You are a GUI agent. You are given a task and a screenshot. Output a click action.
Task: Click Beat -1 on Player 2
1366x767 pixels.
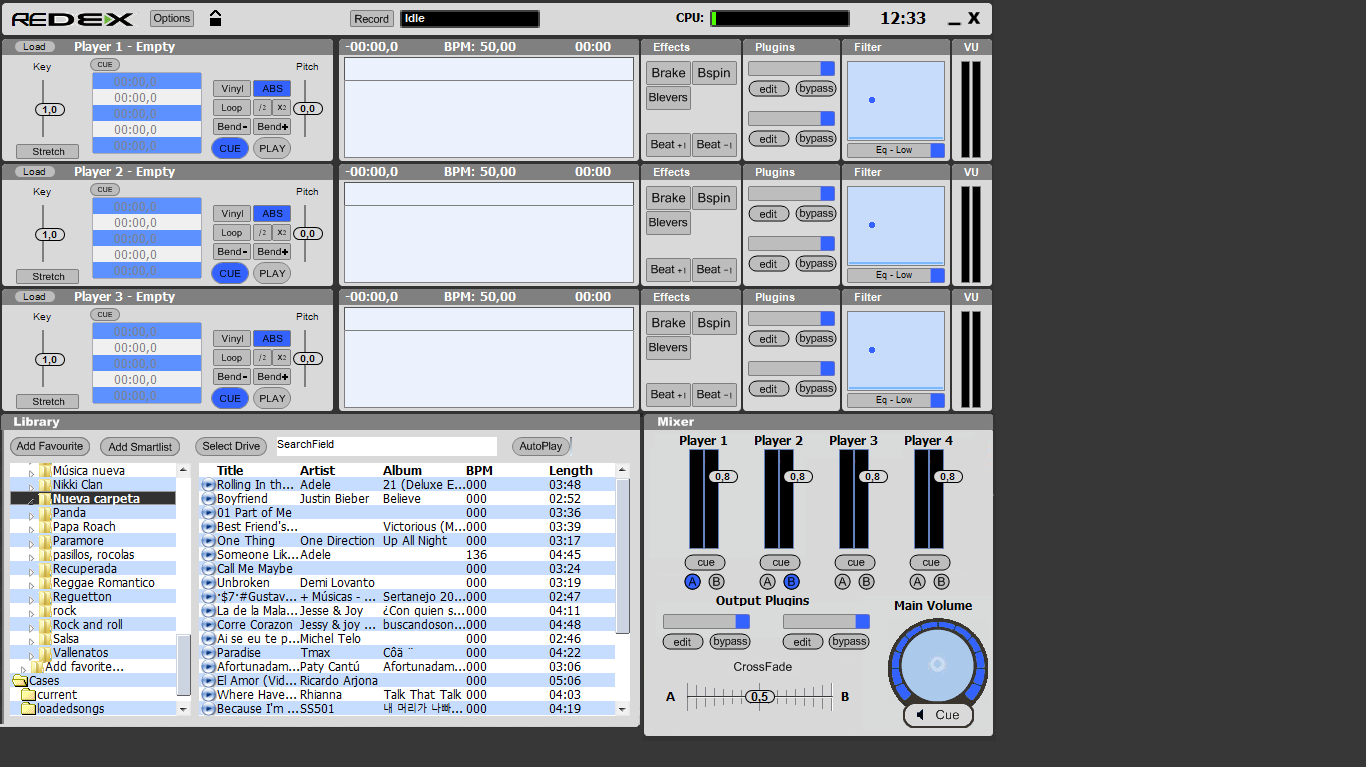tap(713, 269)
